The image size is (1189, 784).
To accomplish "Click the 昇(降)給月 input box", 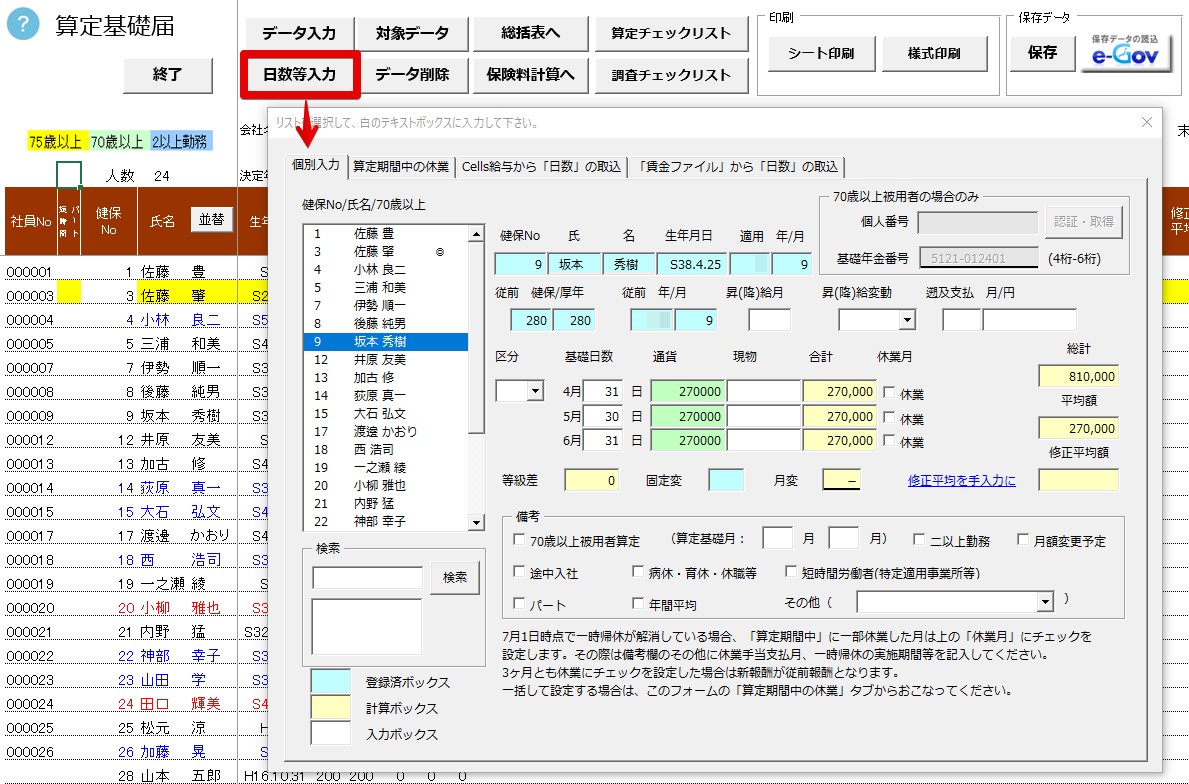I will pyautogui.click(x=770, y=320).
